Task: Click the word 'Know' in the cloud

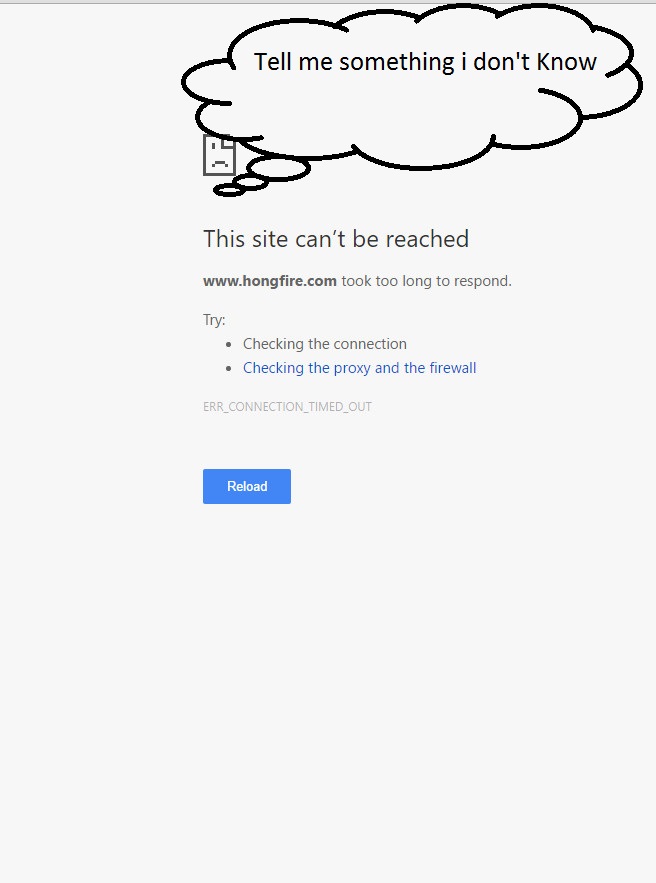Action: point(566,61)
